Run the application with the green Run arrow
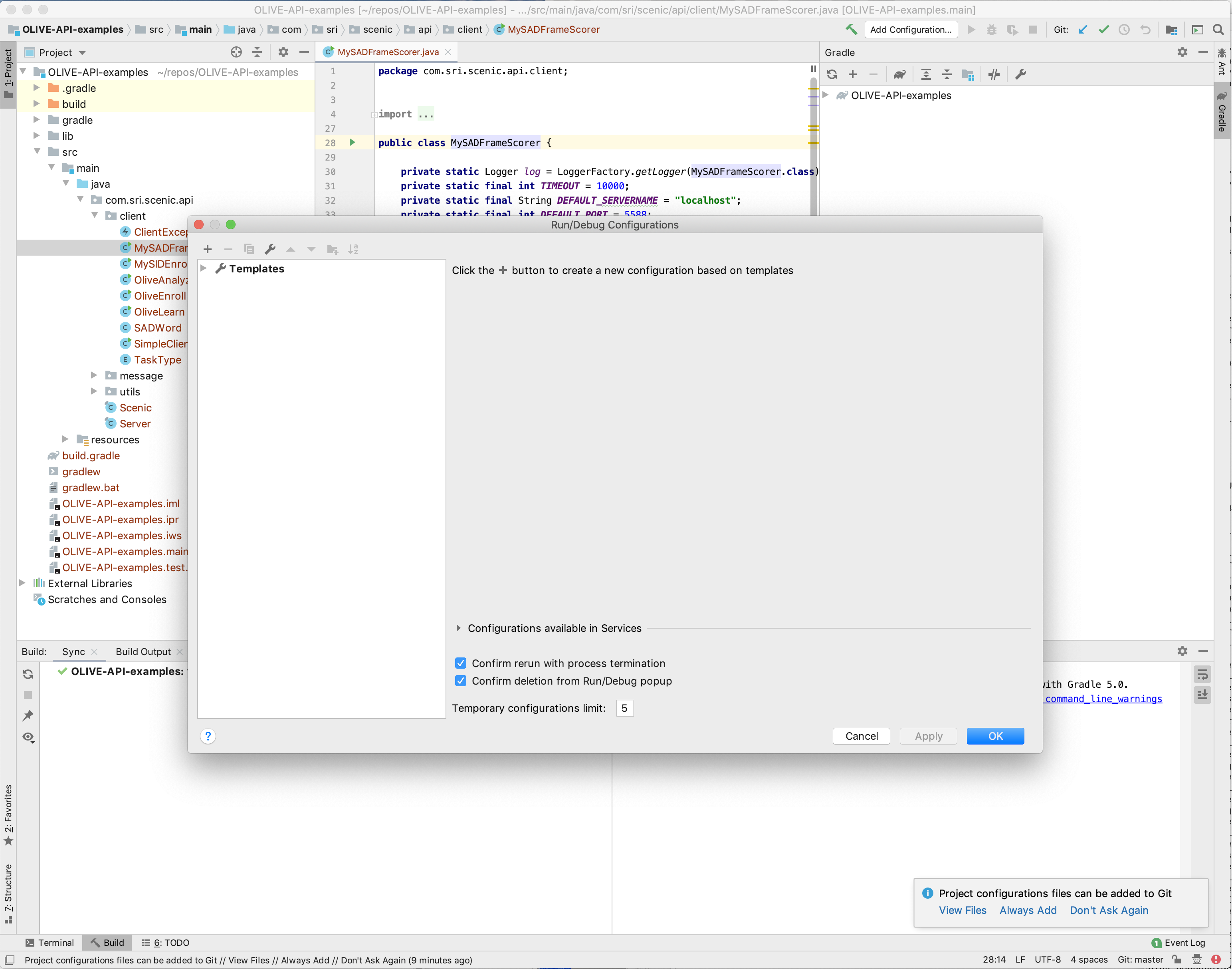Image resolution: width=1232 pixels, height=969 pixels. 971,30
